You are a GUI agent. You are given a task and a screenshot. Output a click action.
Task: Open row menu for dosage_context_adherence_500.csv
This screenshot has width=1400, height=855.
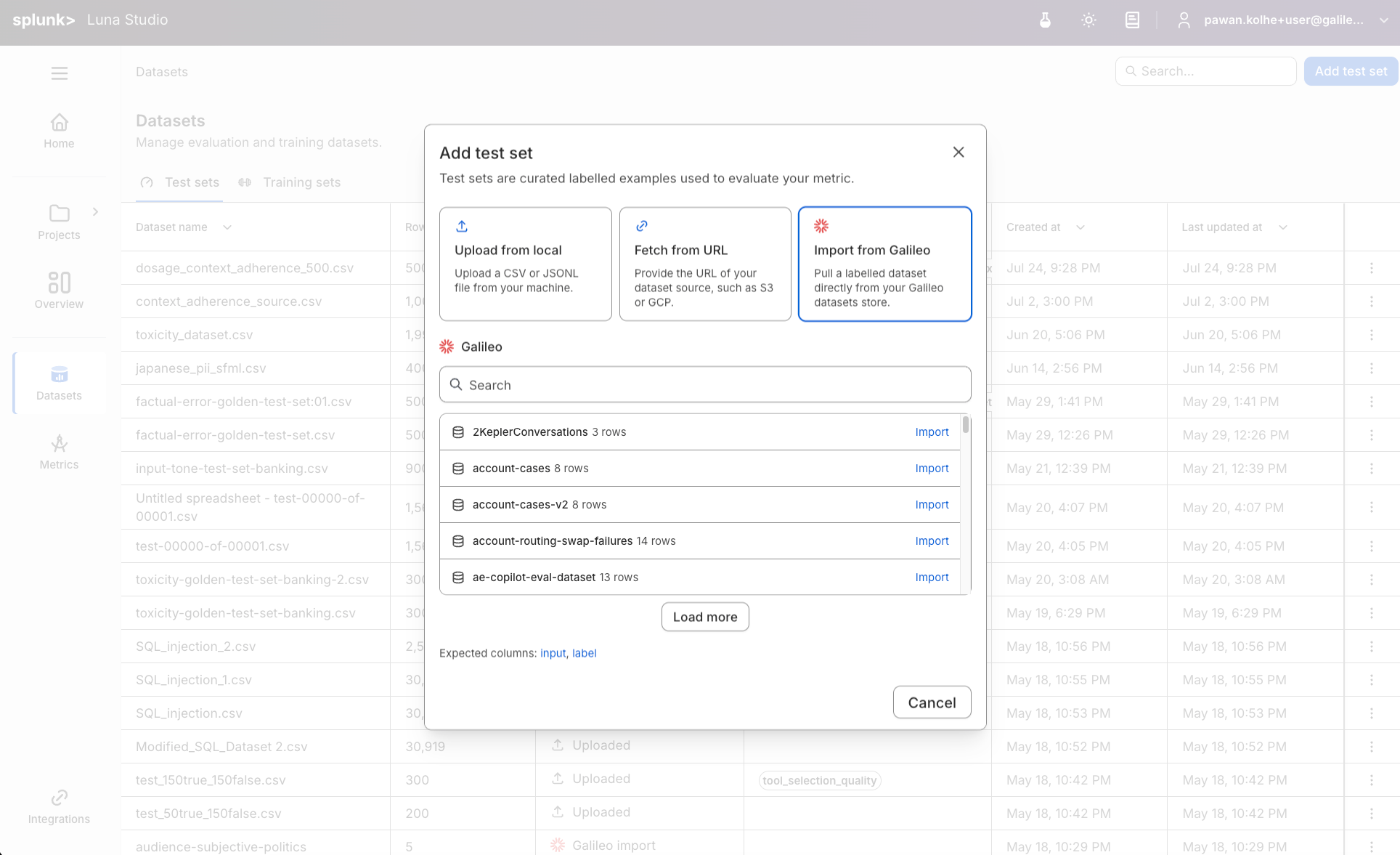[x=1372, y=268]
